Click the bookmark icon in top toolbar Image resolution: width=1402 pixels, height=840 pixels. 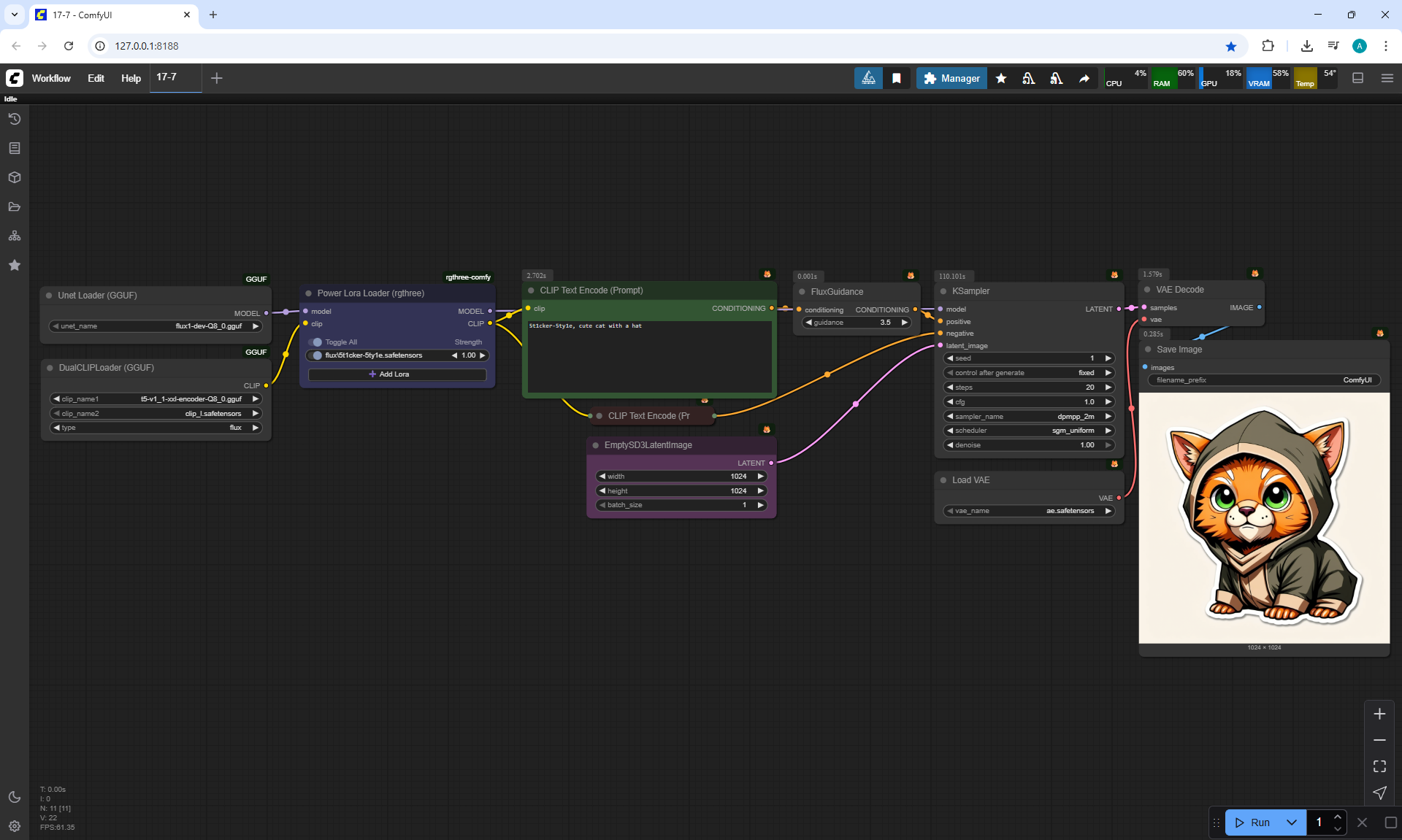(896, 78)
